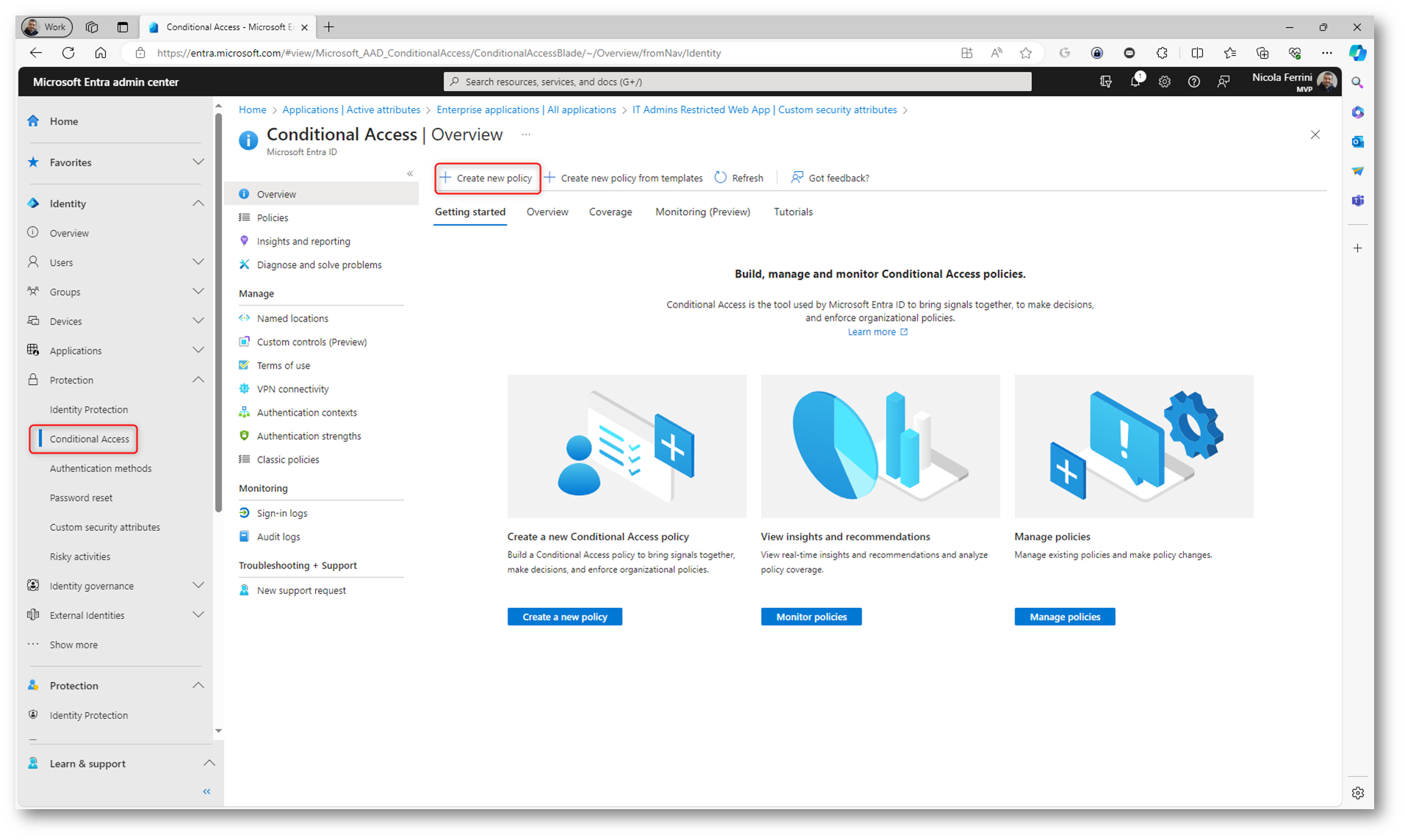The height and width of the screenshot is (840, 1405).
Task: Open the notifications bell icon
Action: pos(1135,82)
